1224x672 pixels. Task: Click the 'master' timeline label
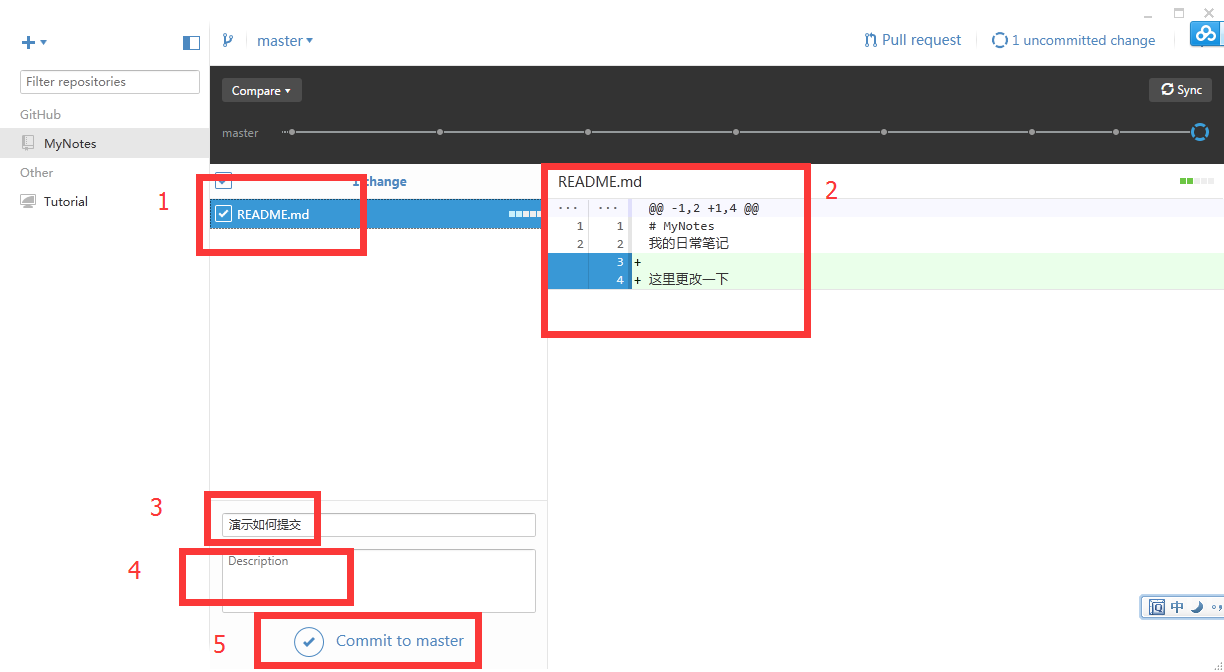pyautogui.click(x=240, y=133)
